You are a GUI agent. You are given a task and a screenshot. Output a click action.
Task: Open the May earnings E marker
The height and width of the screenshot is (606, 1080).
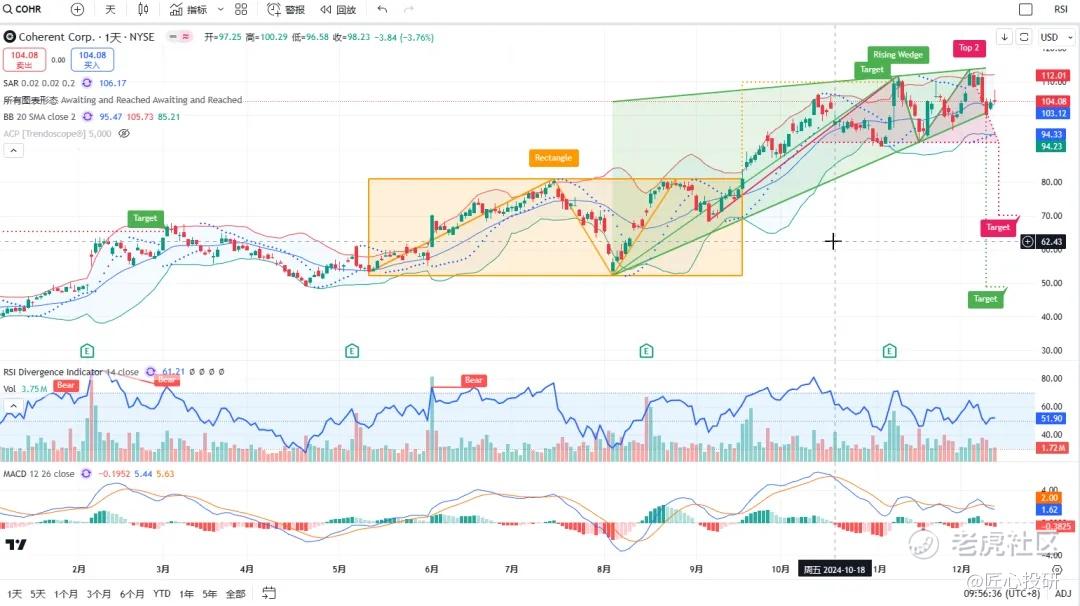coord(352,351)
